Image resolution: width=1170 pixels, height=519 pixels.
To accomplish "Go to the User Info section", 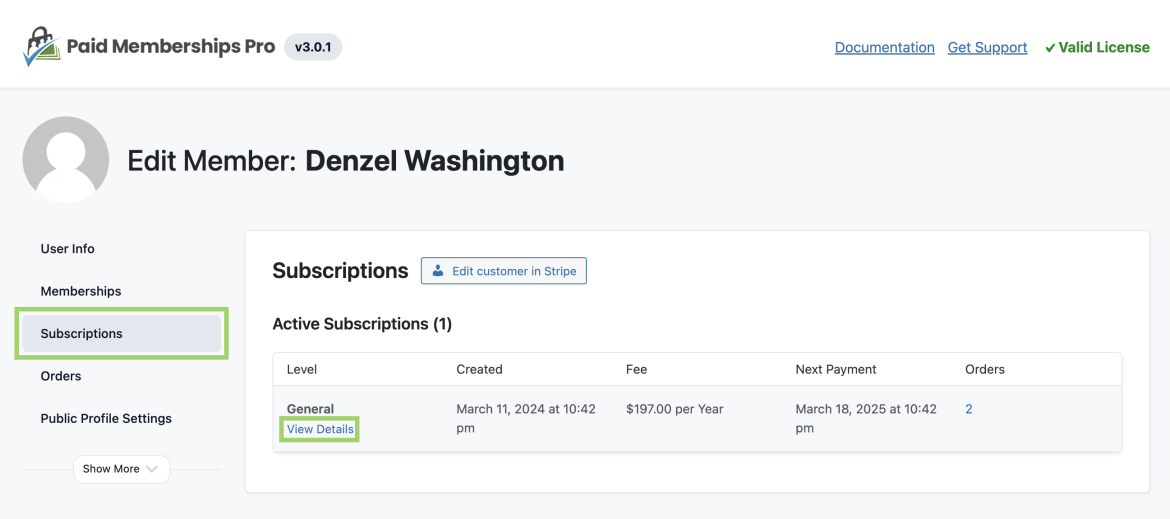I will [x=68, y=248].
